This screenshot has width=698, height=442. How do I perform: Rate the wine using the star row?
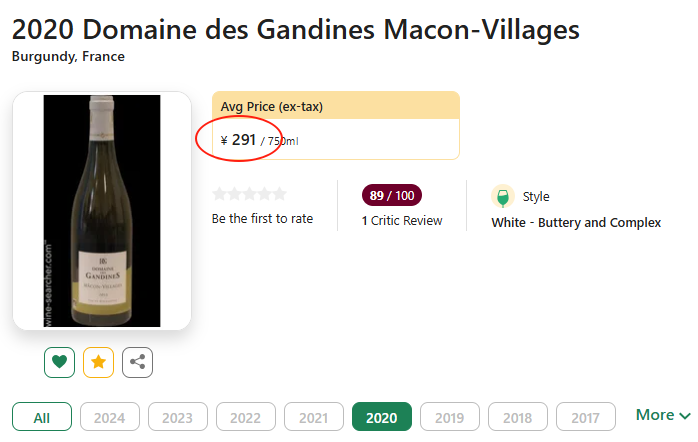(249, 194)
